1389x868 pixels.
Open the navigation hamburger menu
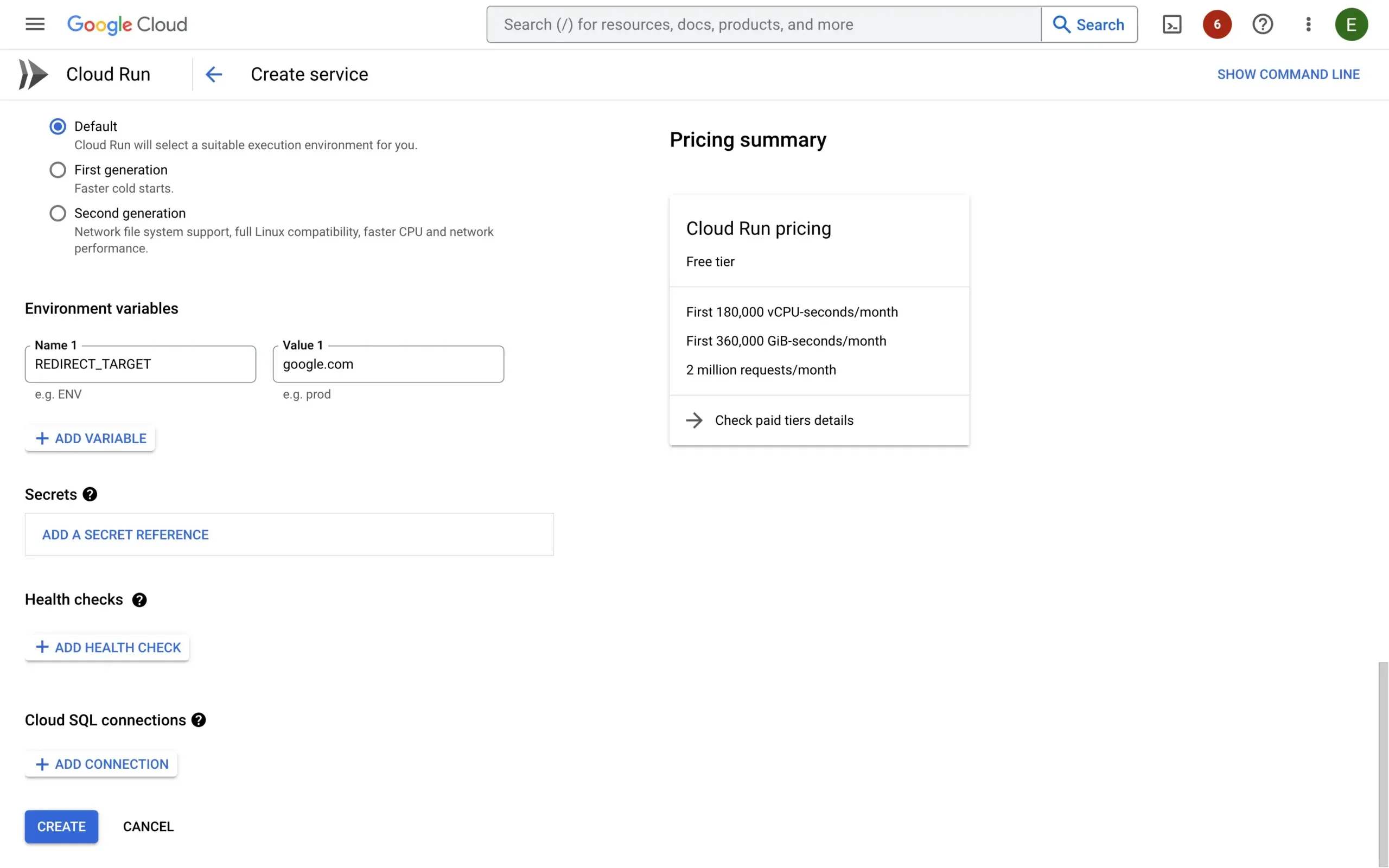pos(34,24)
